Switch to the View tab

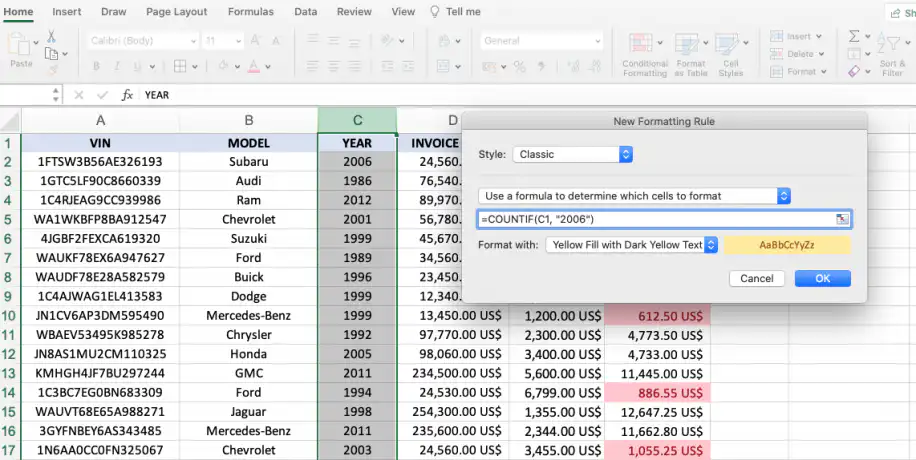pyautogui.click(x=403, y=12)
